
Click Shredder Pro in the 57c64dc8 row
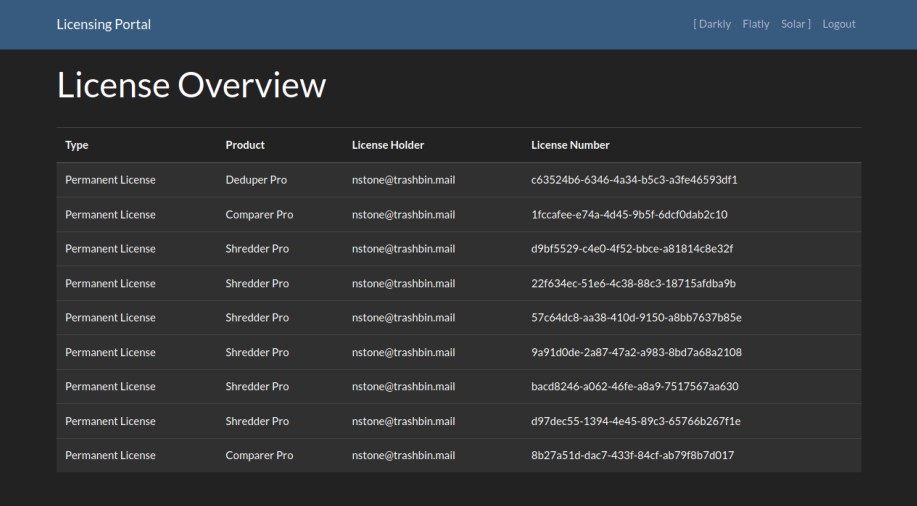tap(257, 318)
